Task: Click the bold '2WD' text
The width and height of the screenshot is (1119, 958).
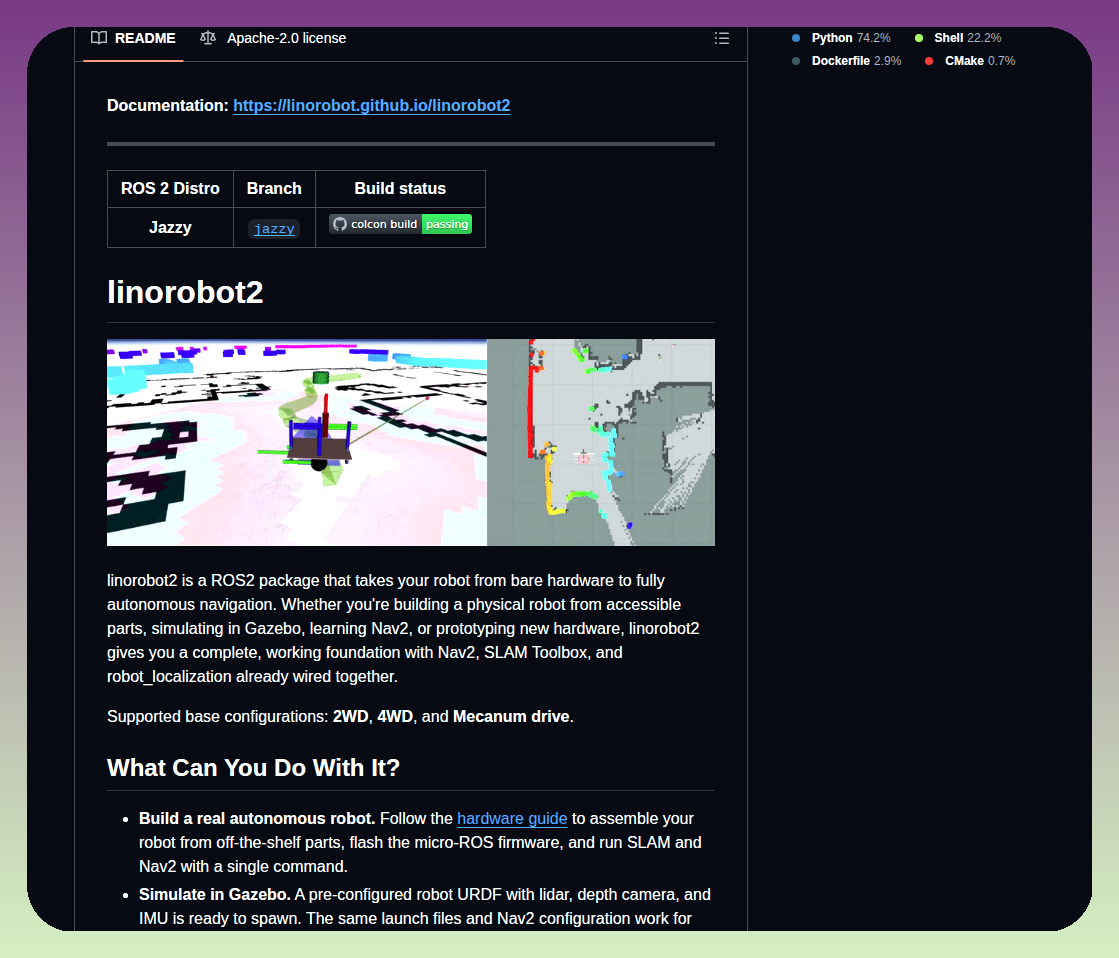Action: coord(350,717)
